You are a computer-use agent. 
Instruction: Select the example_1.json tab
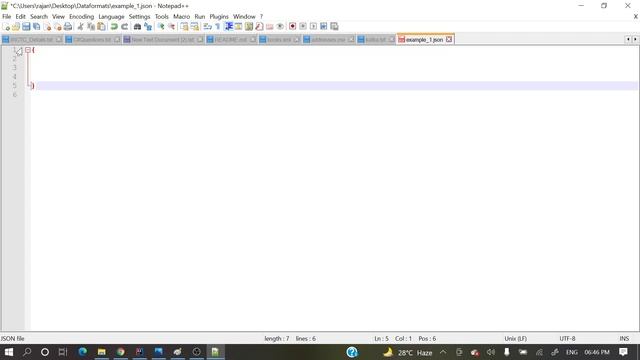[424, 40]
